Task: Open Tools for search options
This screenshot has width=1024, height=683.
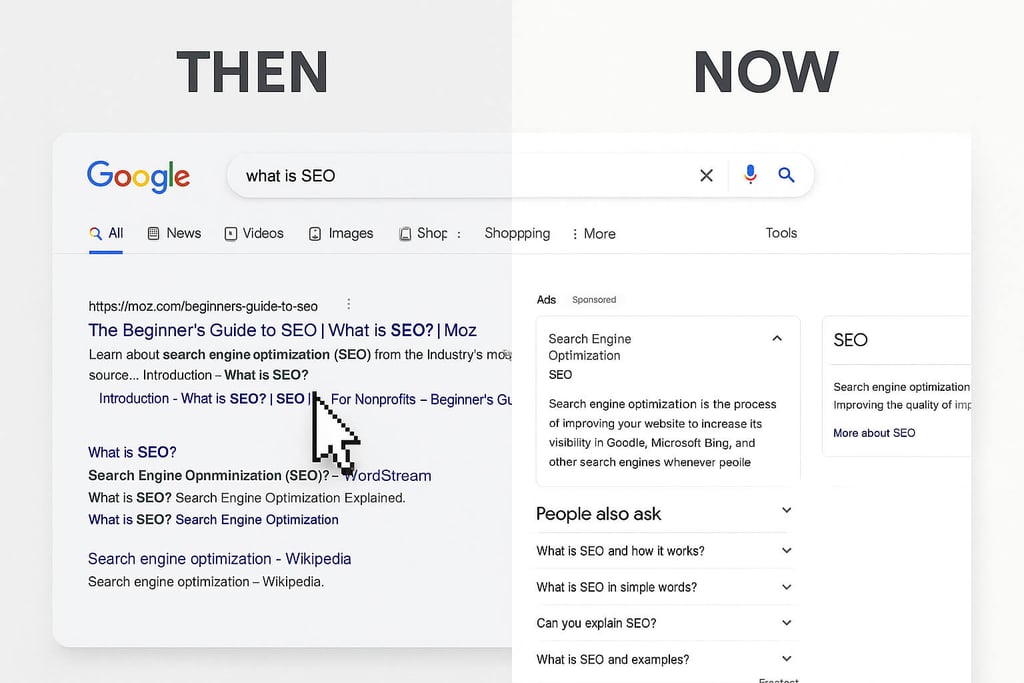Action: (x=781, y=233)
